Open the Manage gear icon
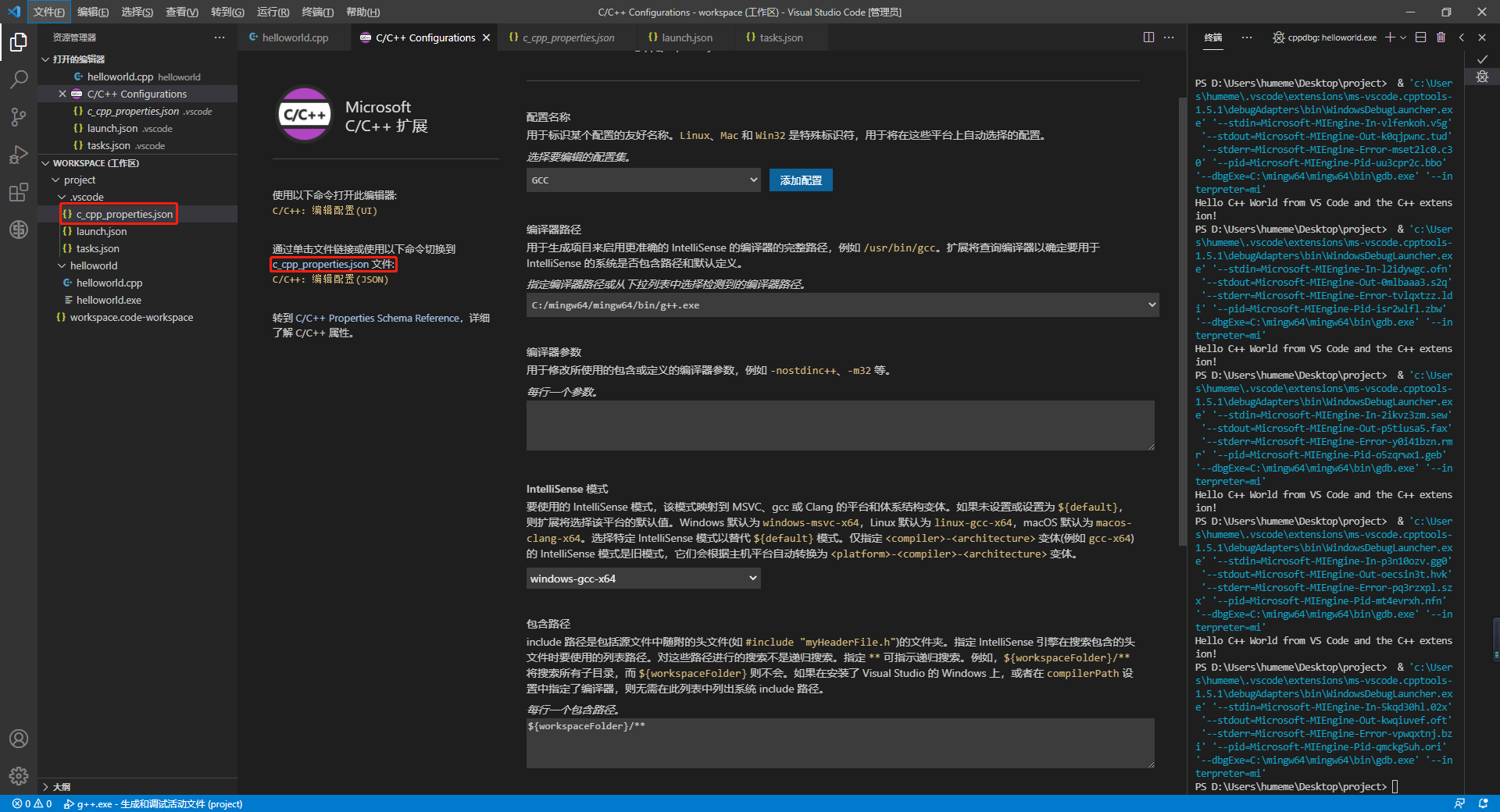Image resolution: width=1500 pixels, height=812 pixels. click(x=19, y=776)
